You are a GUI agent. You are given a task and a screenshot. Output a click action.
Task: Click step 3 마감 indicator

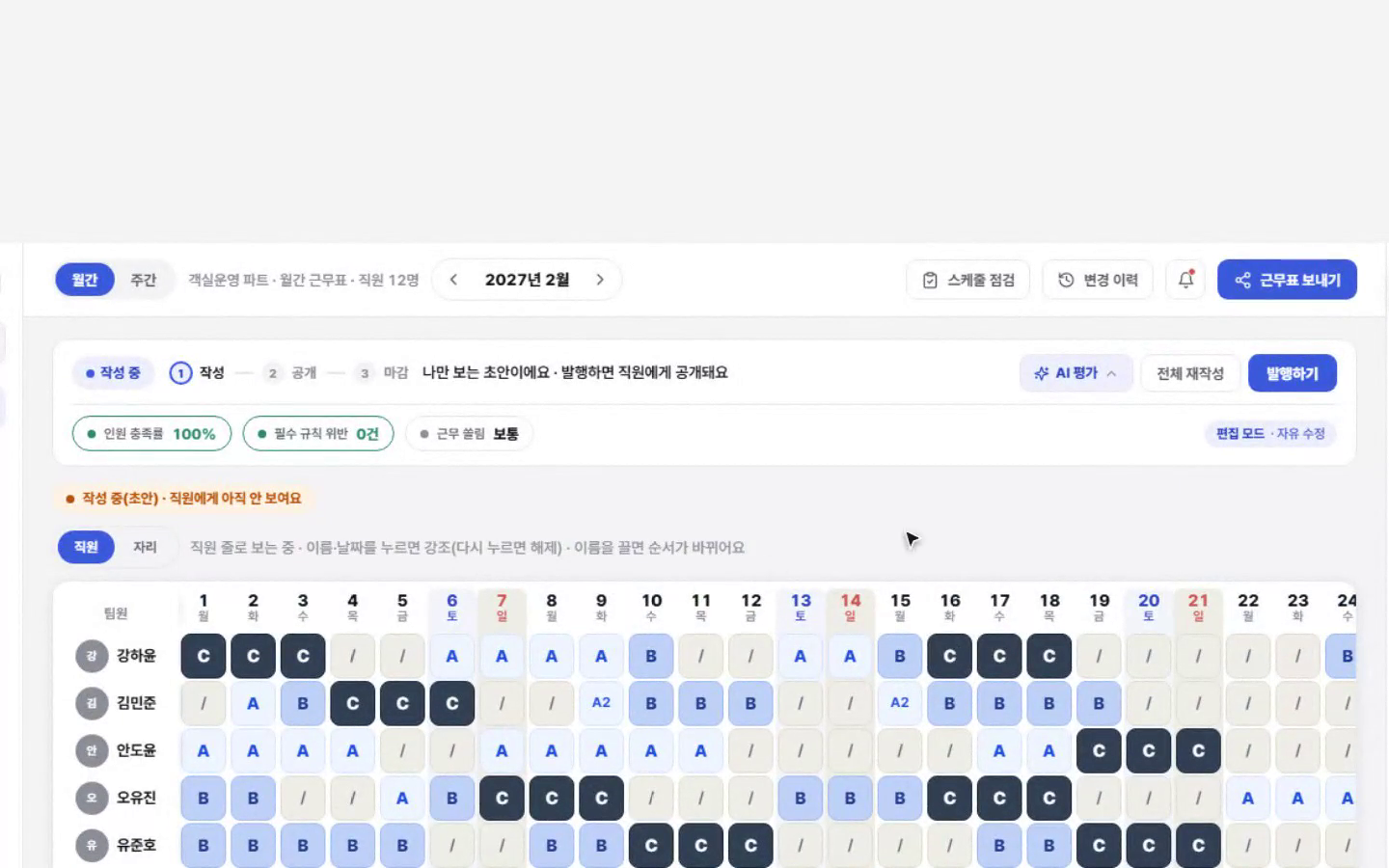click(382, 373)
